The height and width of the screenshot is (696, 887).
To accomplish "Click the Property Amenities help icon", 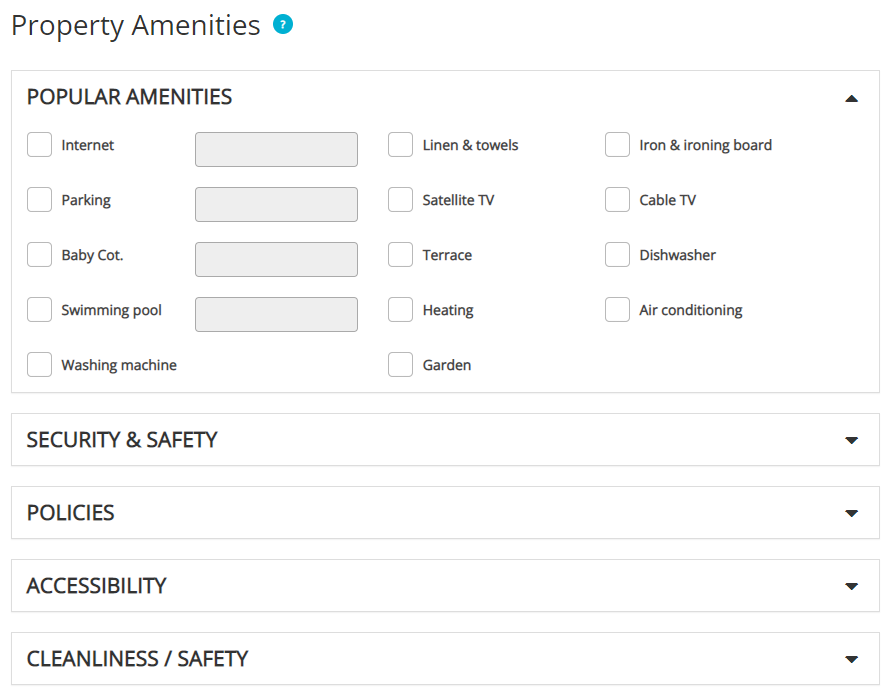I will (283, 25).
